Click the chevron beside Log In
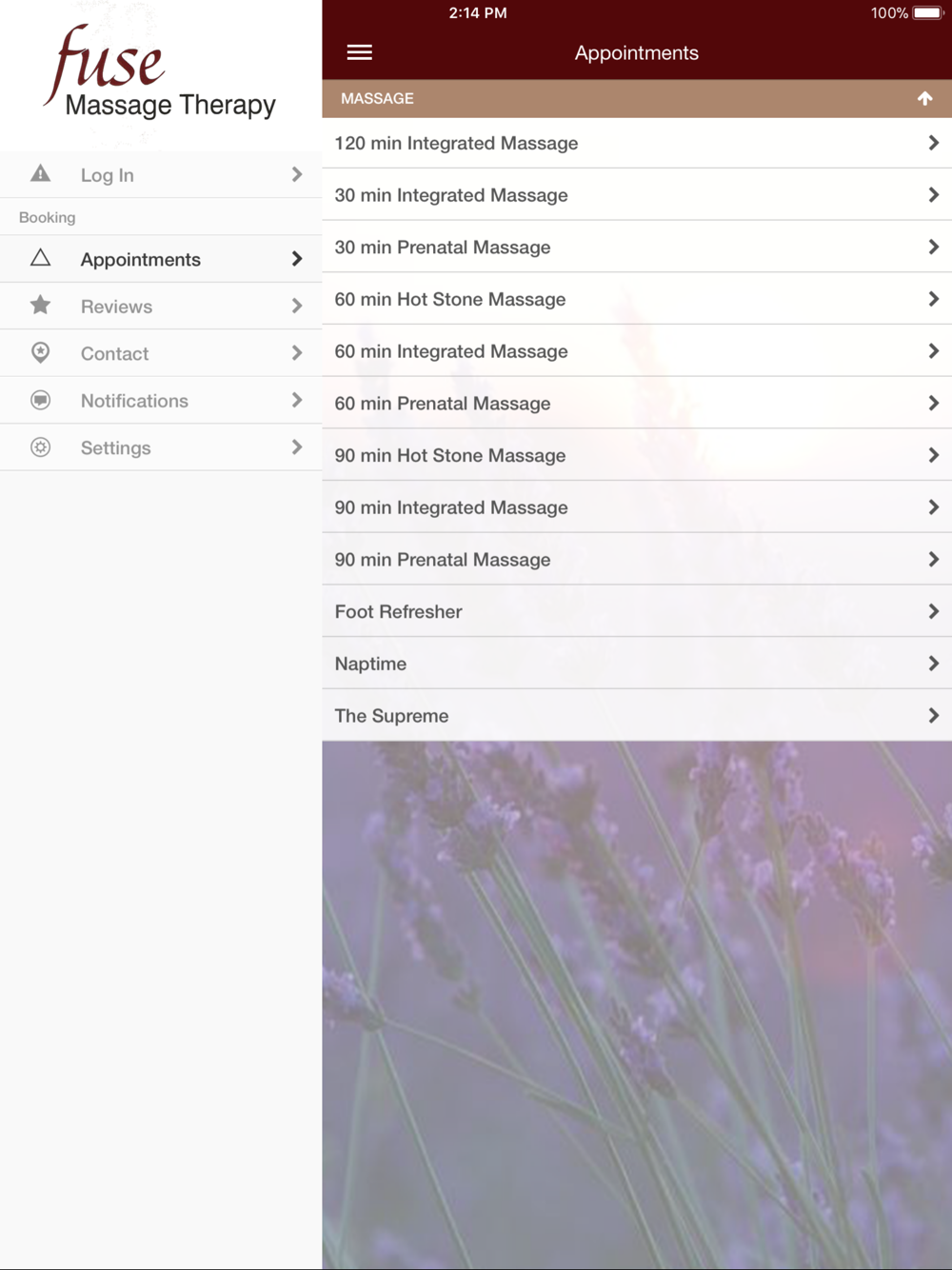This screenshot has width=952, height=1270. tap(296, 174)
